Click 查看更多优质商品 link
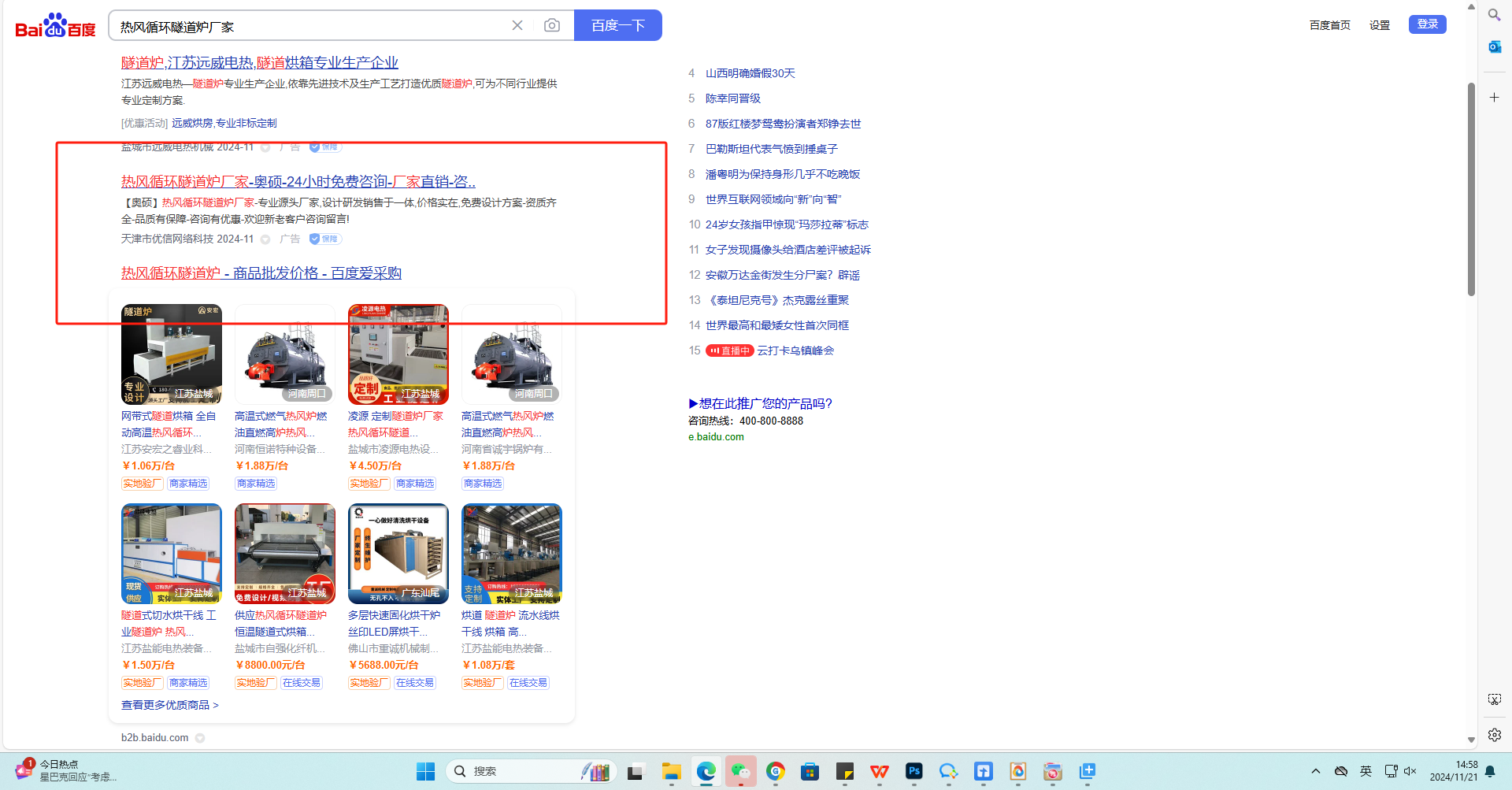 pos(170,705)
